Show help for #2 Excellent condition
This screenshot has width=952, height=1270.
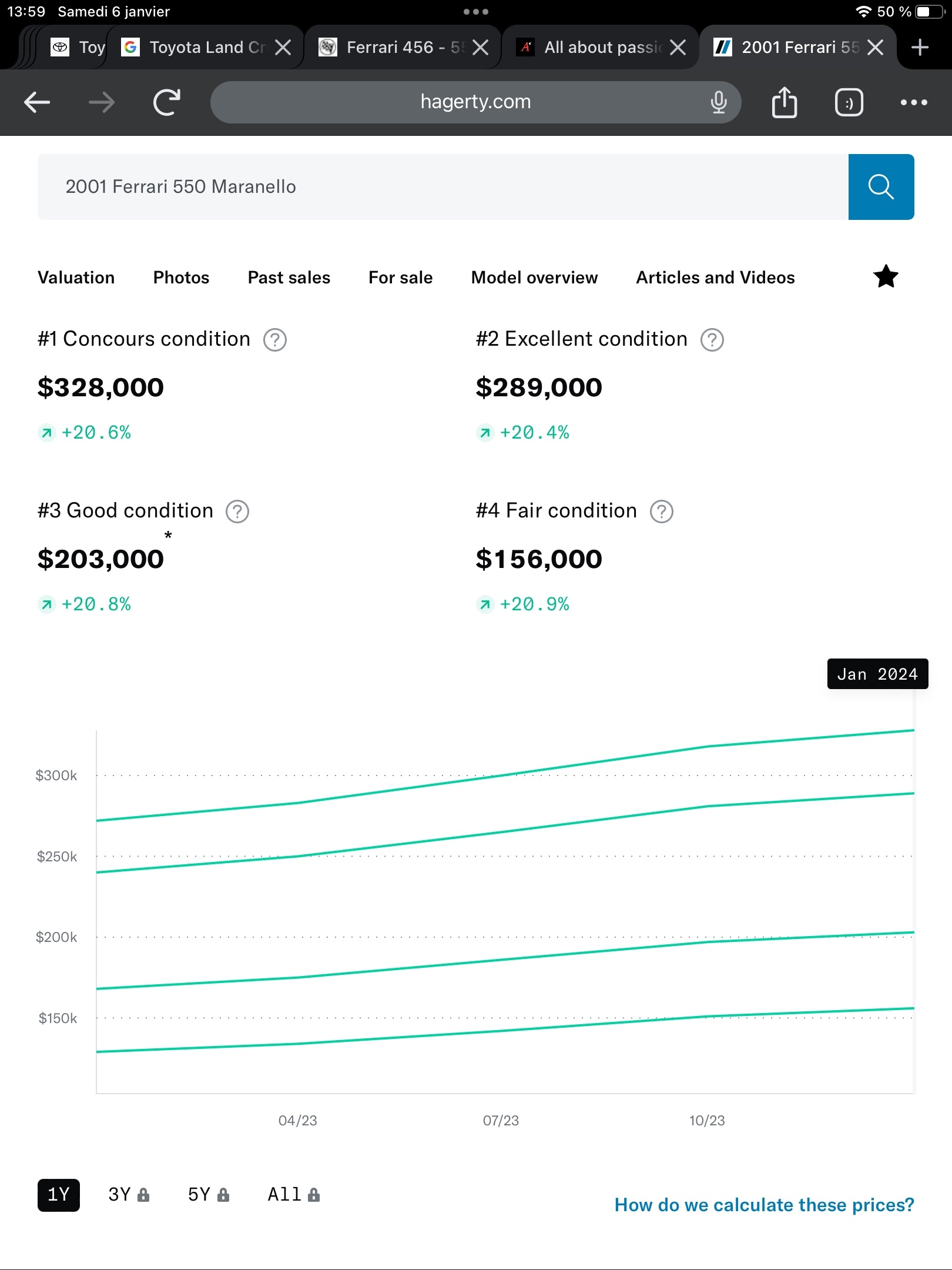pos(712,340)
